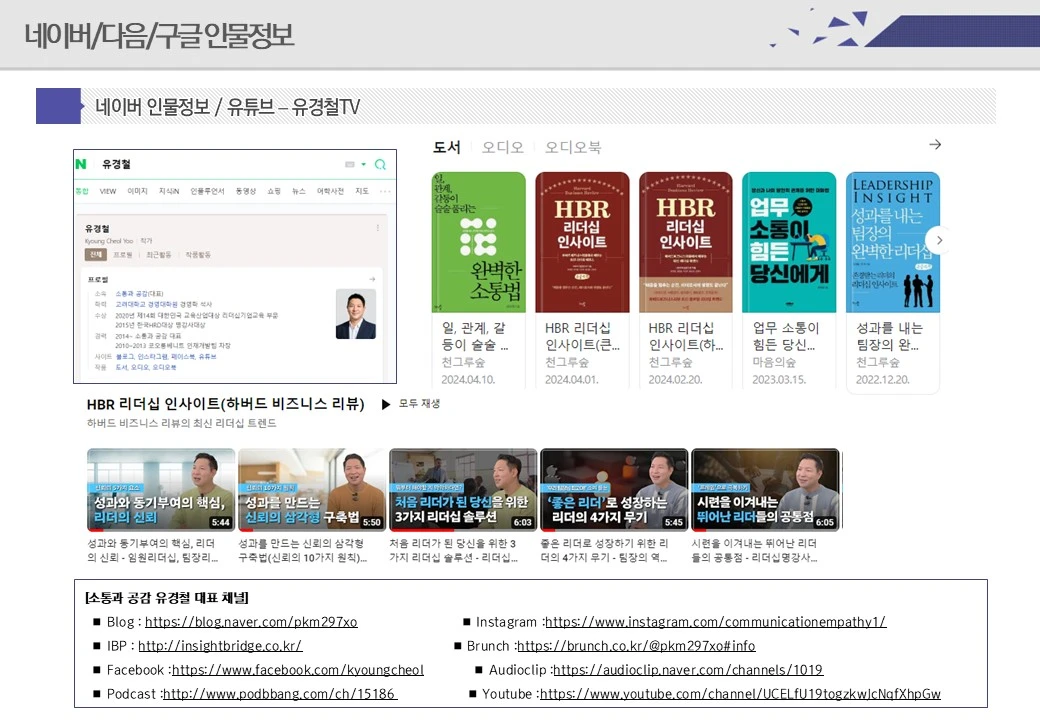Open the podbbang.com Podcast link
Image resolution: width=1040 pixels, height=720 pixels.
[x=280, y=693]
